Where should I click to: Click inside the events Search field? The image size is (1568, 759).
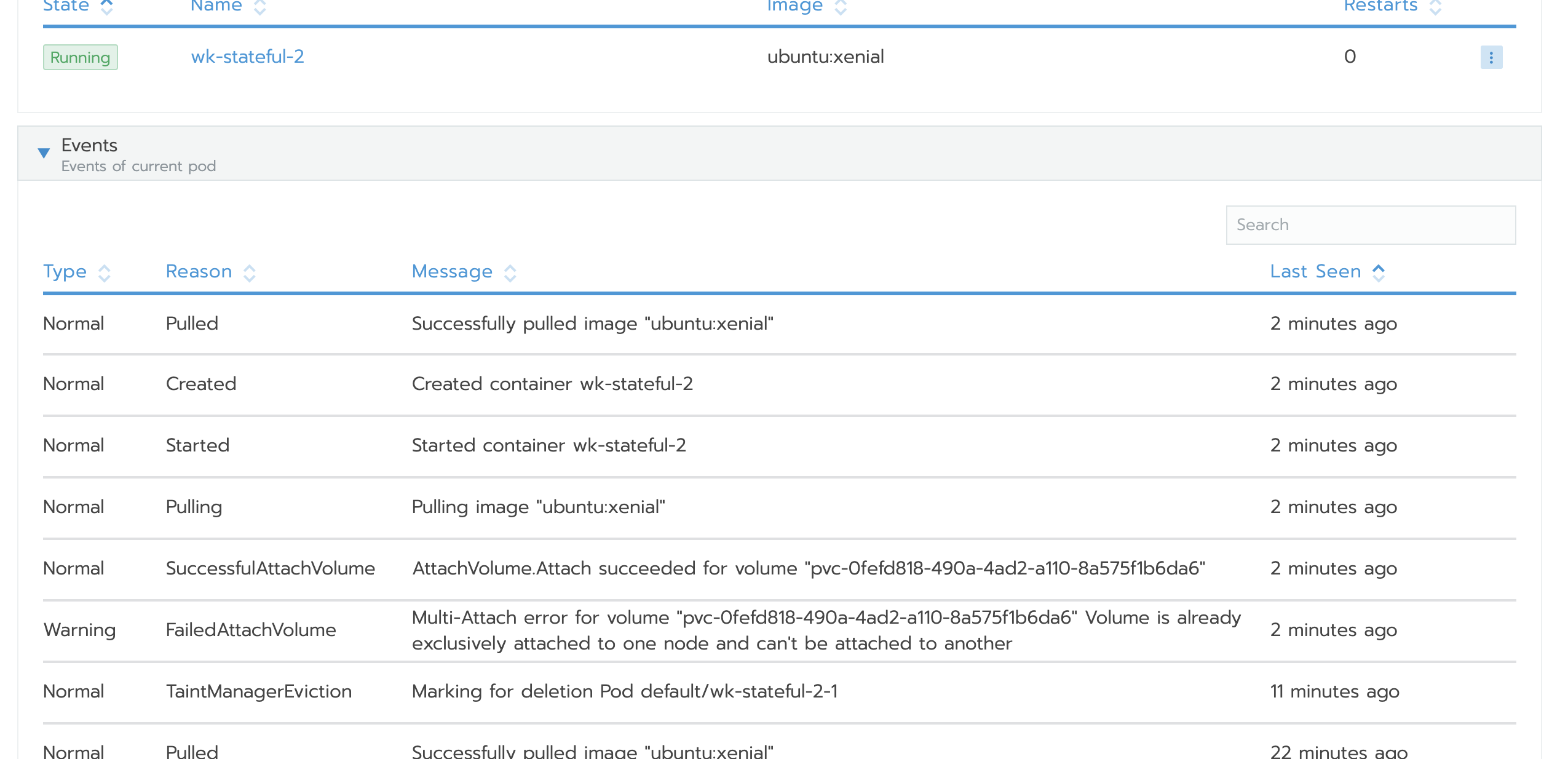pos(1370,225)
